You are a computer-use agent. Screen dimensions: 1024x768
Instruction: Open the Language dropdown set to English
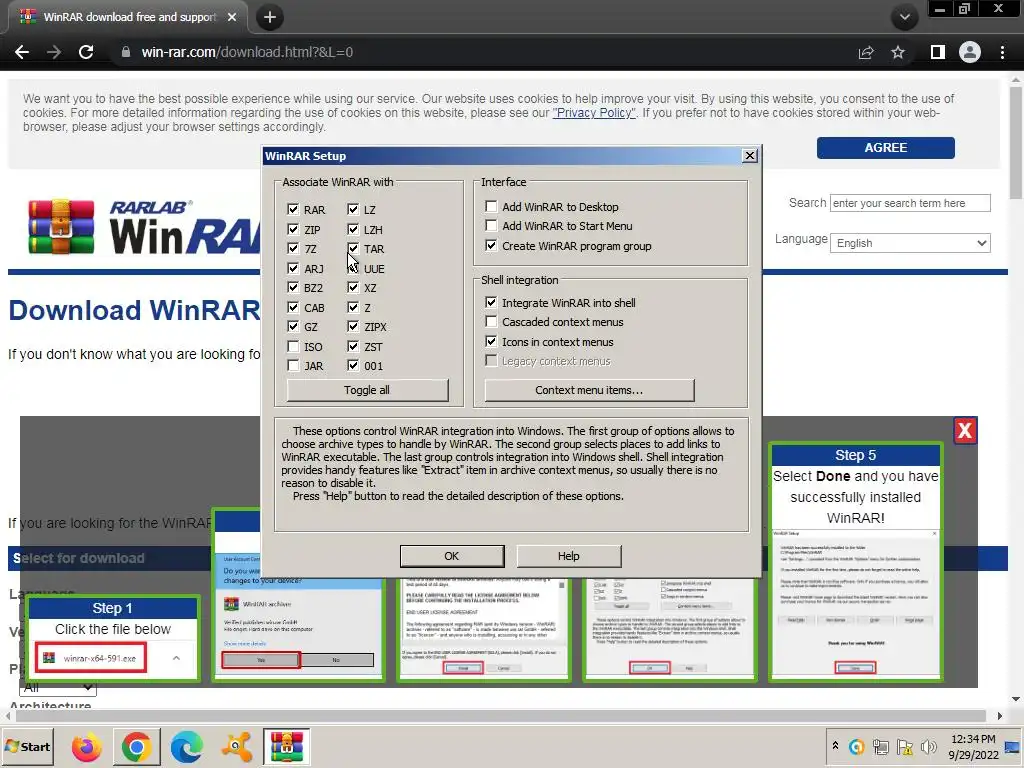click(910, 243)
